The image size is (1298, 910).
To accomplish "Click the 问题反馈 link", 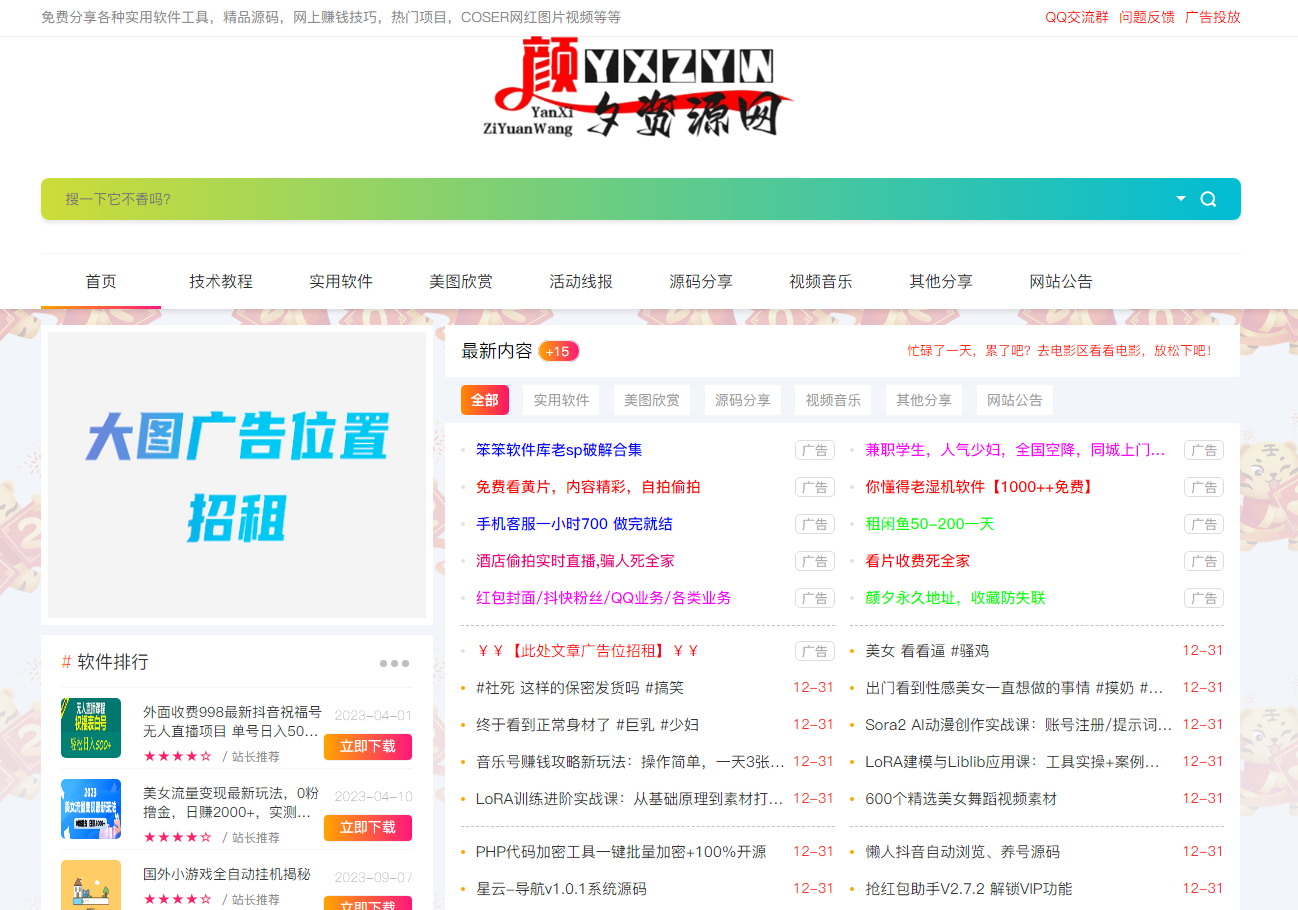I will 1146,17.
